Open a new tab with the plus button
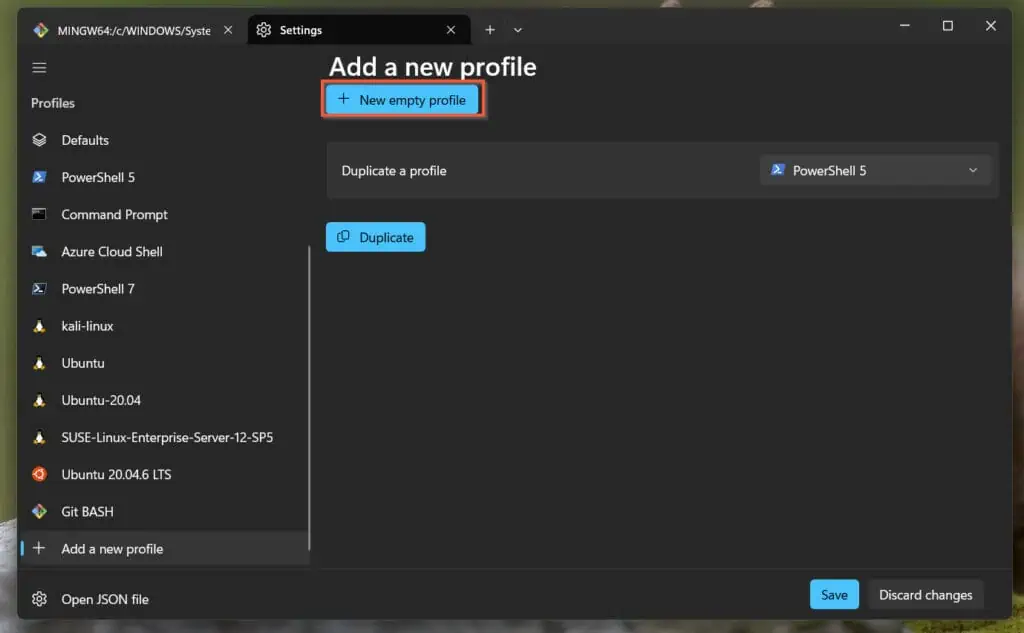The width and height of the screenshot is (1024, 633). click(490, 30)
